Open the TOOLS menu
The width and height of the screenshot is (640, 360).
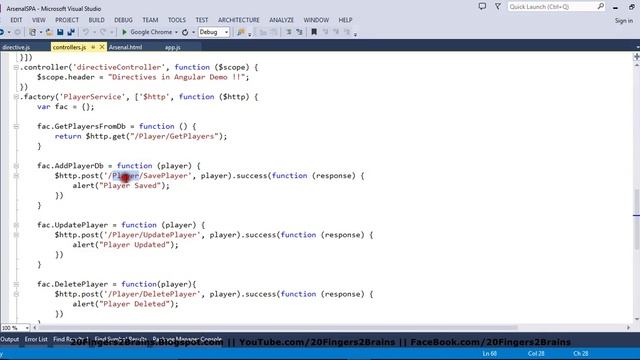(177, 20)
